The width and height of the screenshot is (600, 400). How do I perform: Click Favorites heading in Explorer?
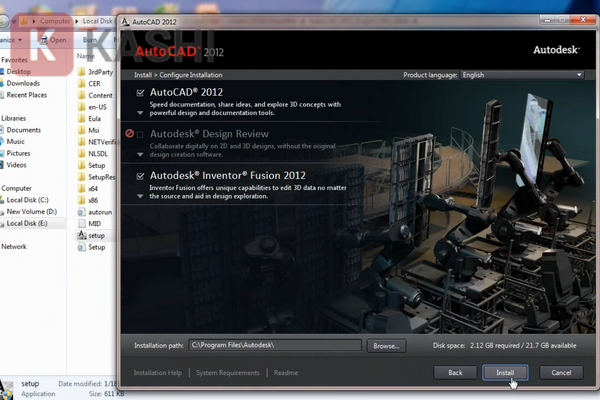coord(14,60)
